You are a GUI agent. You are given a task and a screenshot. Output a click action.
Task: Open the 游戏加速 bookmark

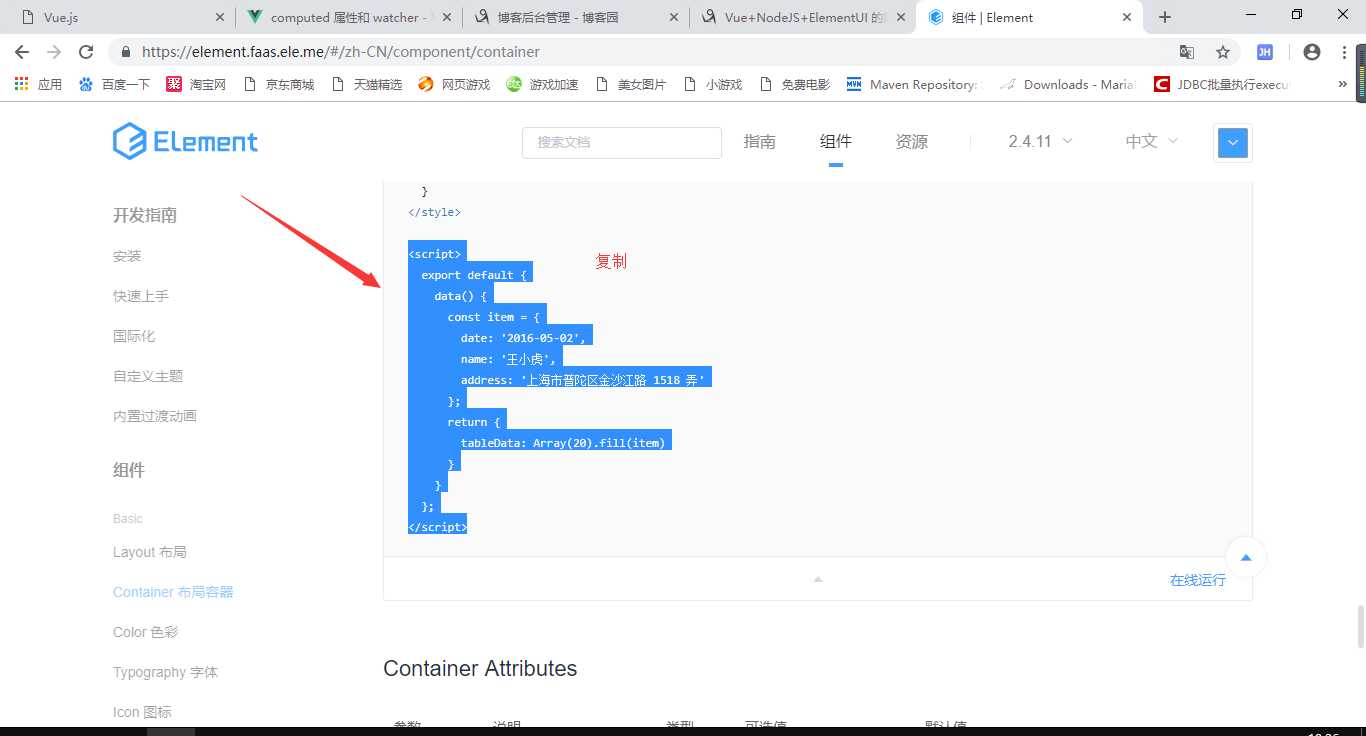(x=542, y=84)
